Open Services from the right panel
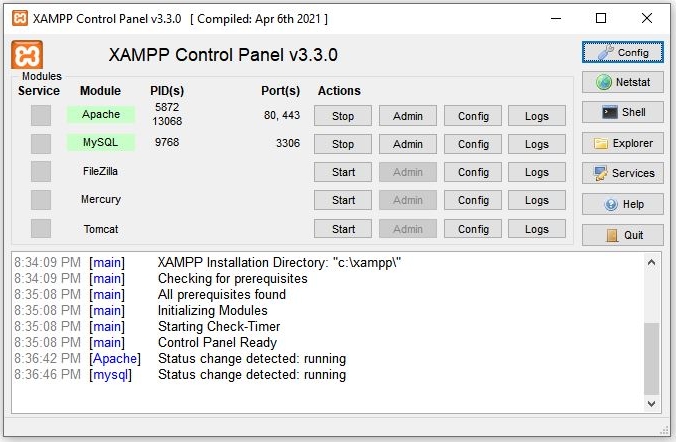 pyautogui.click(x=623, y=173)
